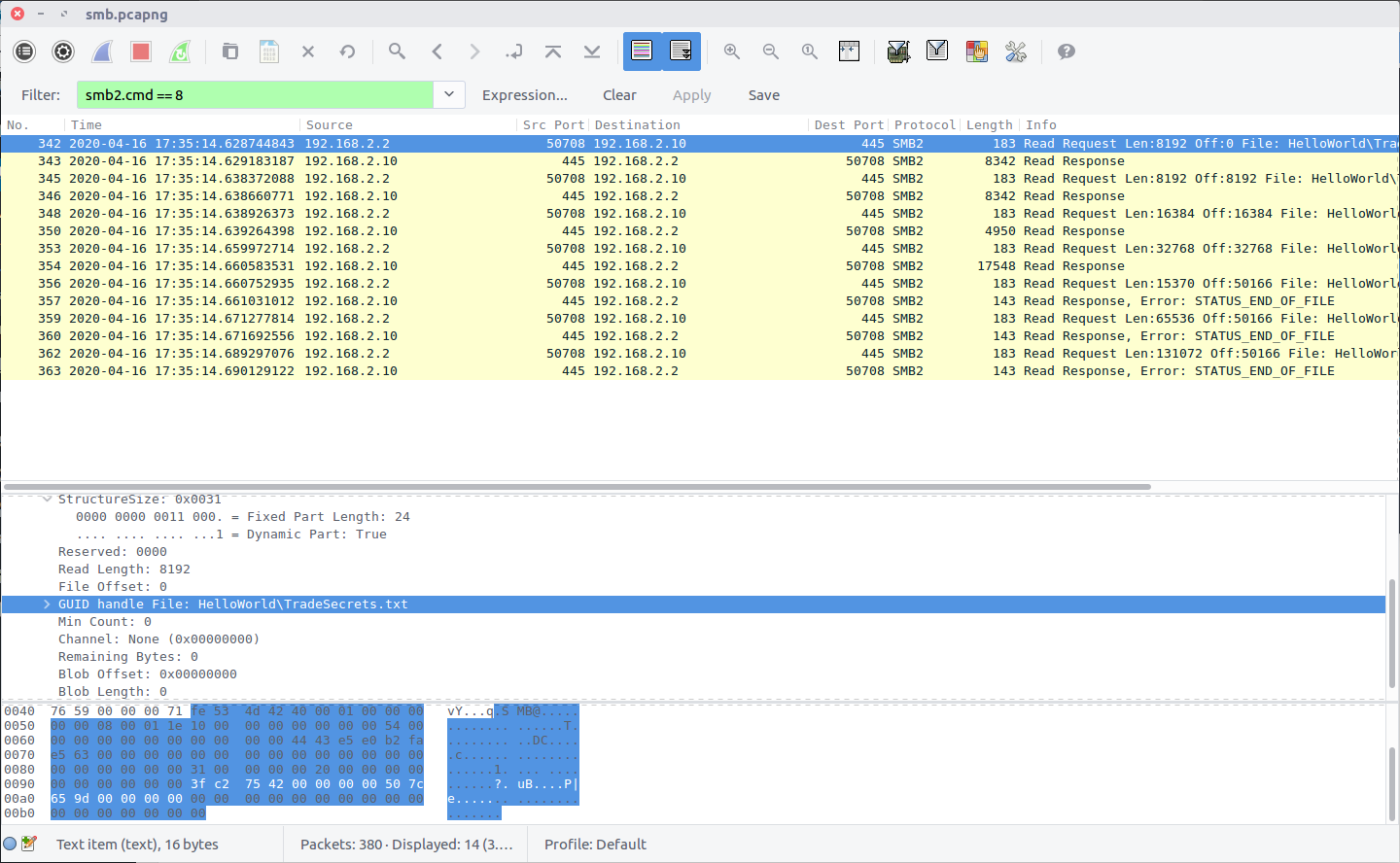Screen dimensions: 1400x863
Task: Click the Expression... button
Action: [x=524, y=95]
